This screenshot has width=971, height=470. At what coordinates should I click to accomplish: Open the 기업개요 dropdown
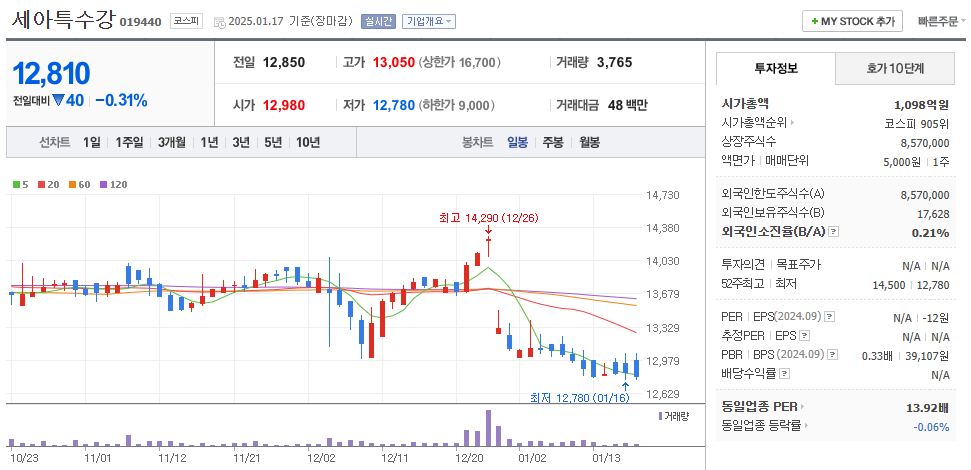tap(429, 21)
